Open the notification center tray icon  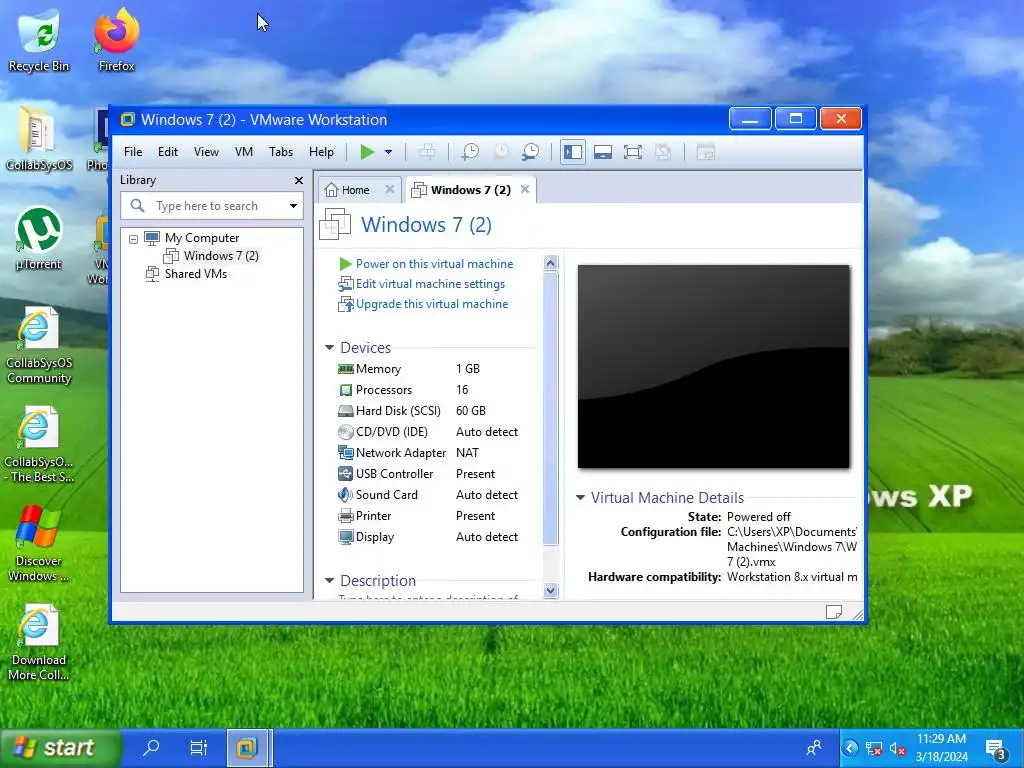(996, 749)
